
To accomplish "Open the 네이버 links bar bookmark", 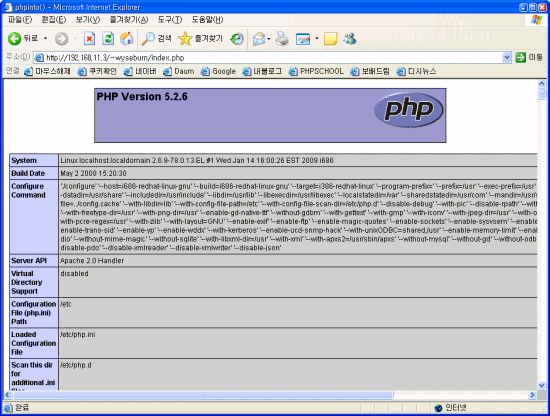I will point(140,71).
